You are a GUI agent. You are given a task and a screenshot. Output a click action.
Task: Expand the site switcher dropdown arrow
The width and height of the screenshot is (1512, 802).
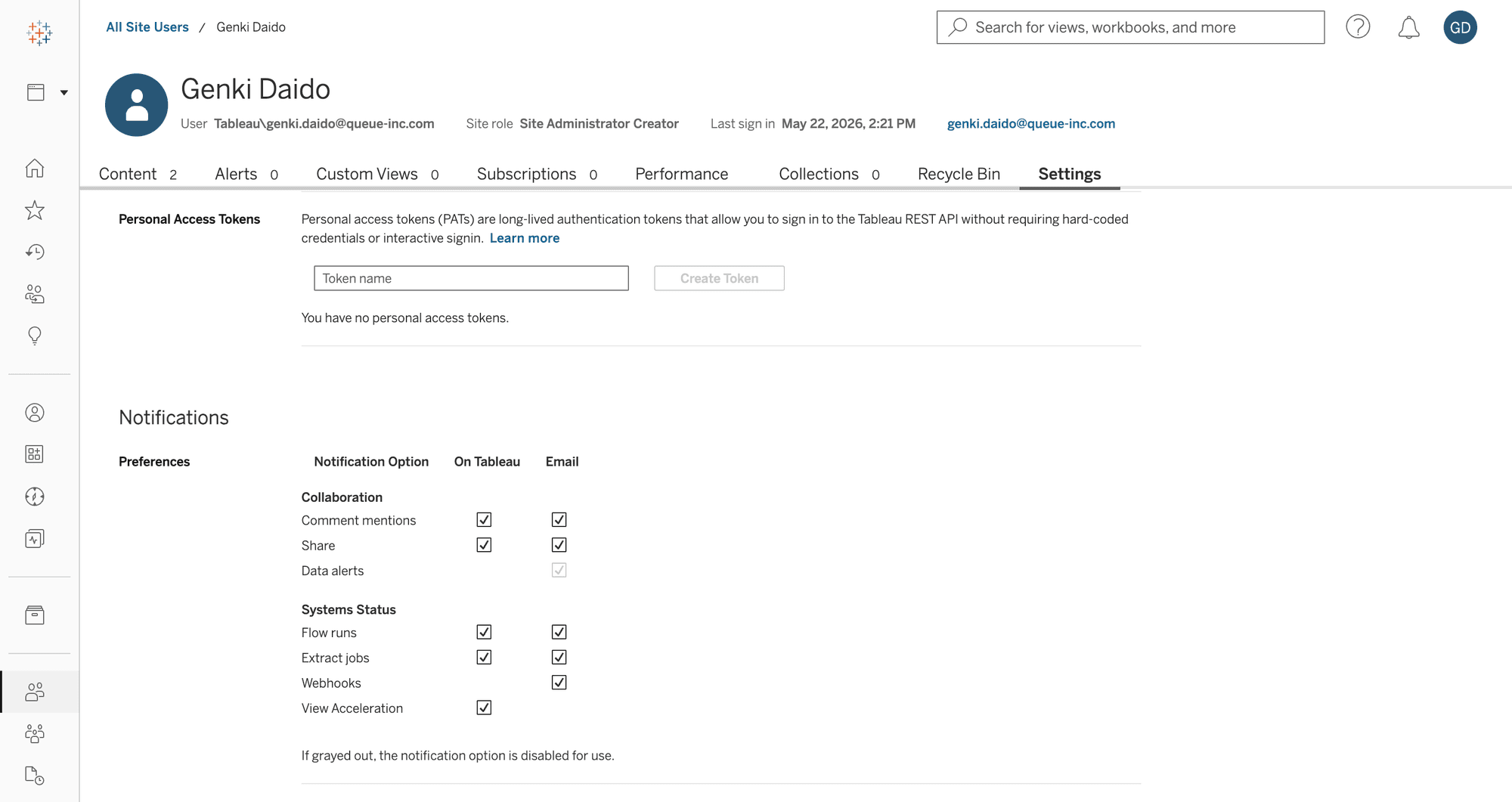[x=64, y=92]
